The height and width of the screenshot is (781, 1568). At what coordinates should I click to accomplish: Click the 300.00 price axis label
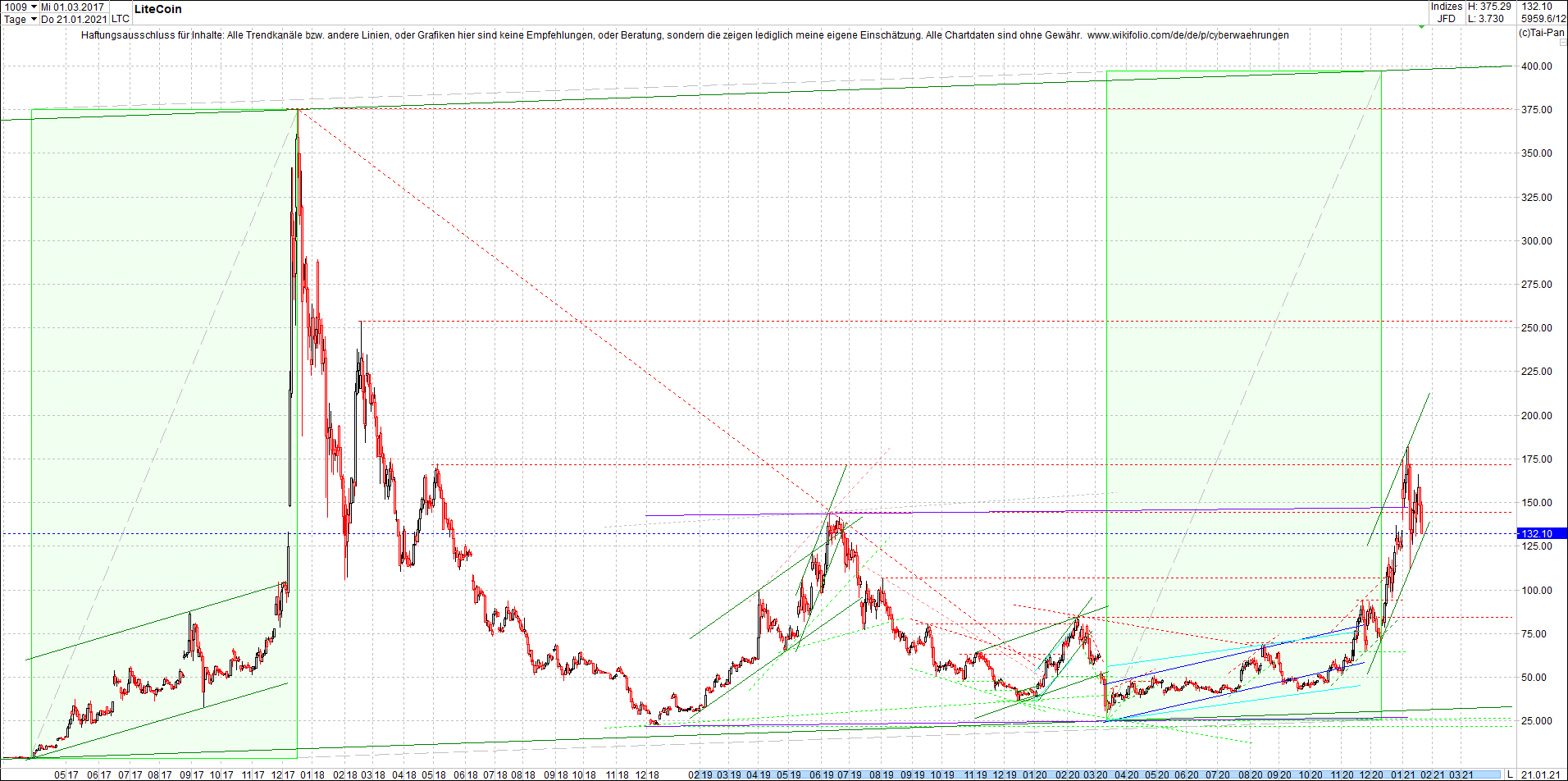[x=1537, y=241]
